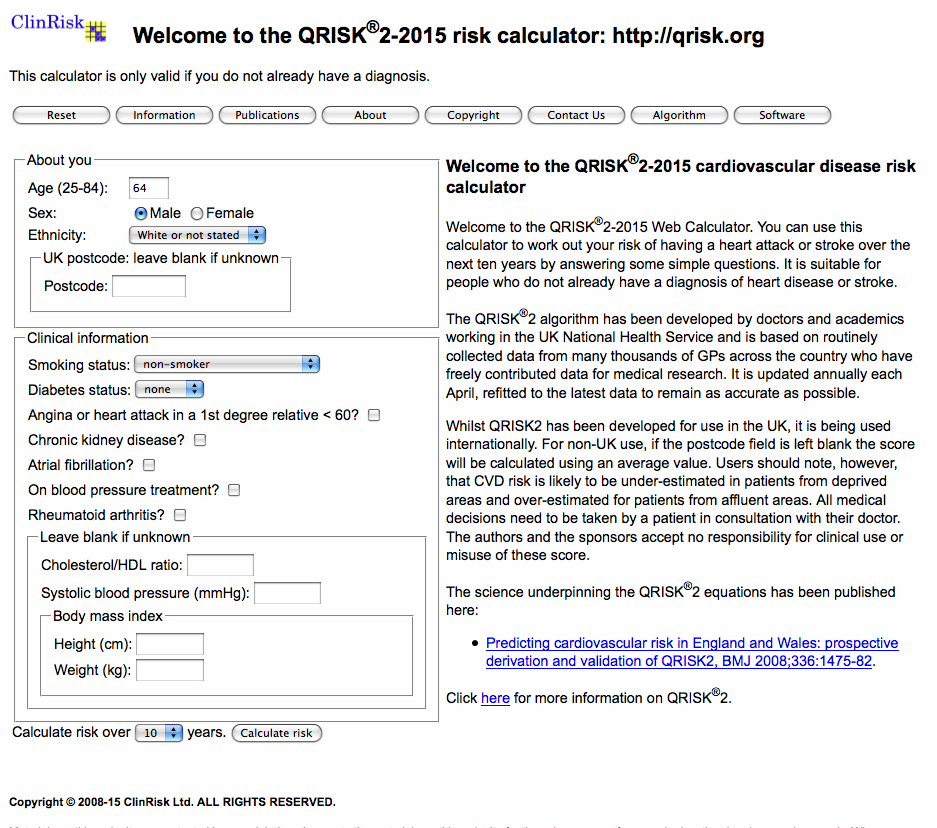Check the On blood pressure treatment box
Screen dimensions: 937x828
point(234,490)
